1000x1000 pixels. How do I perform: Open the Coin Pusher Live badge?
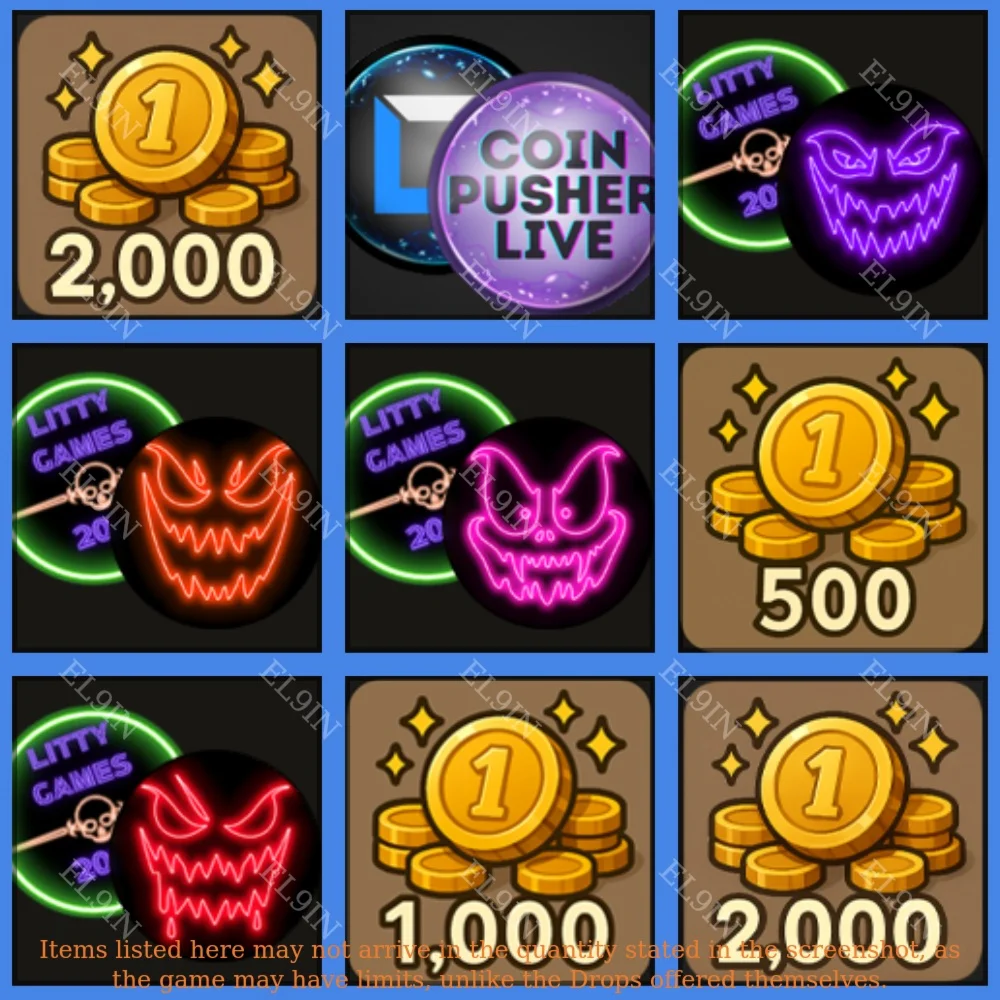545,195
